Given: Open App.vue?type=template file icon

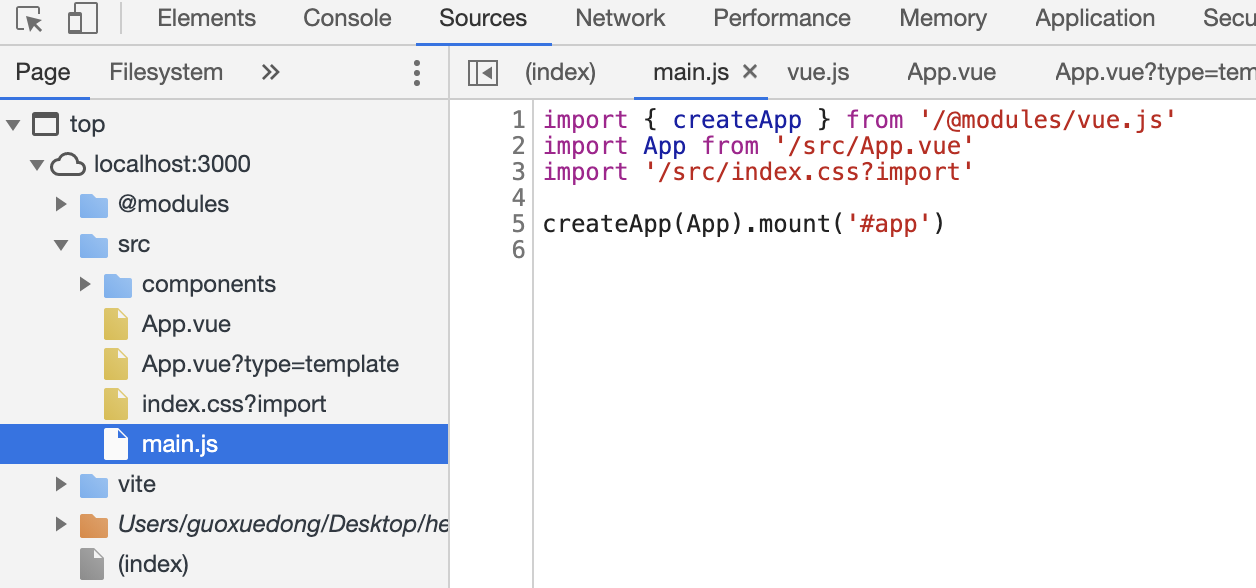Looking at the screenshot, I should 117,364.
